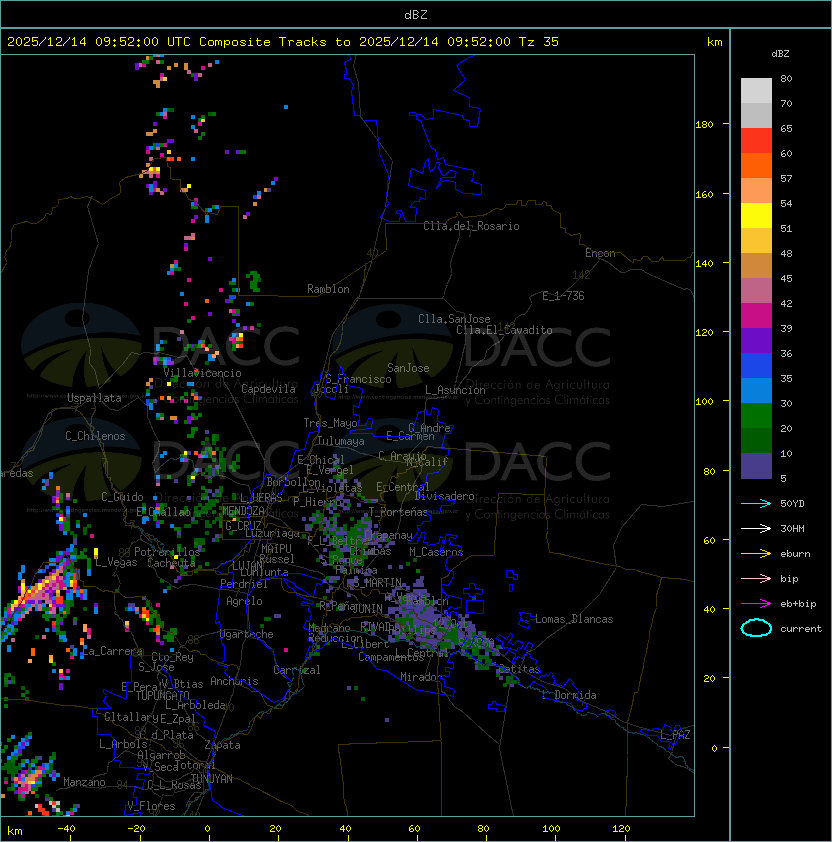Select the Uspallata label on map
This screenshot has width=832, height=842.
tap(94, 398)
